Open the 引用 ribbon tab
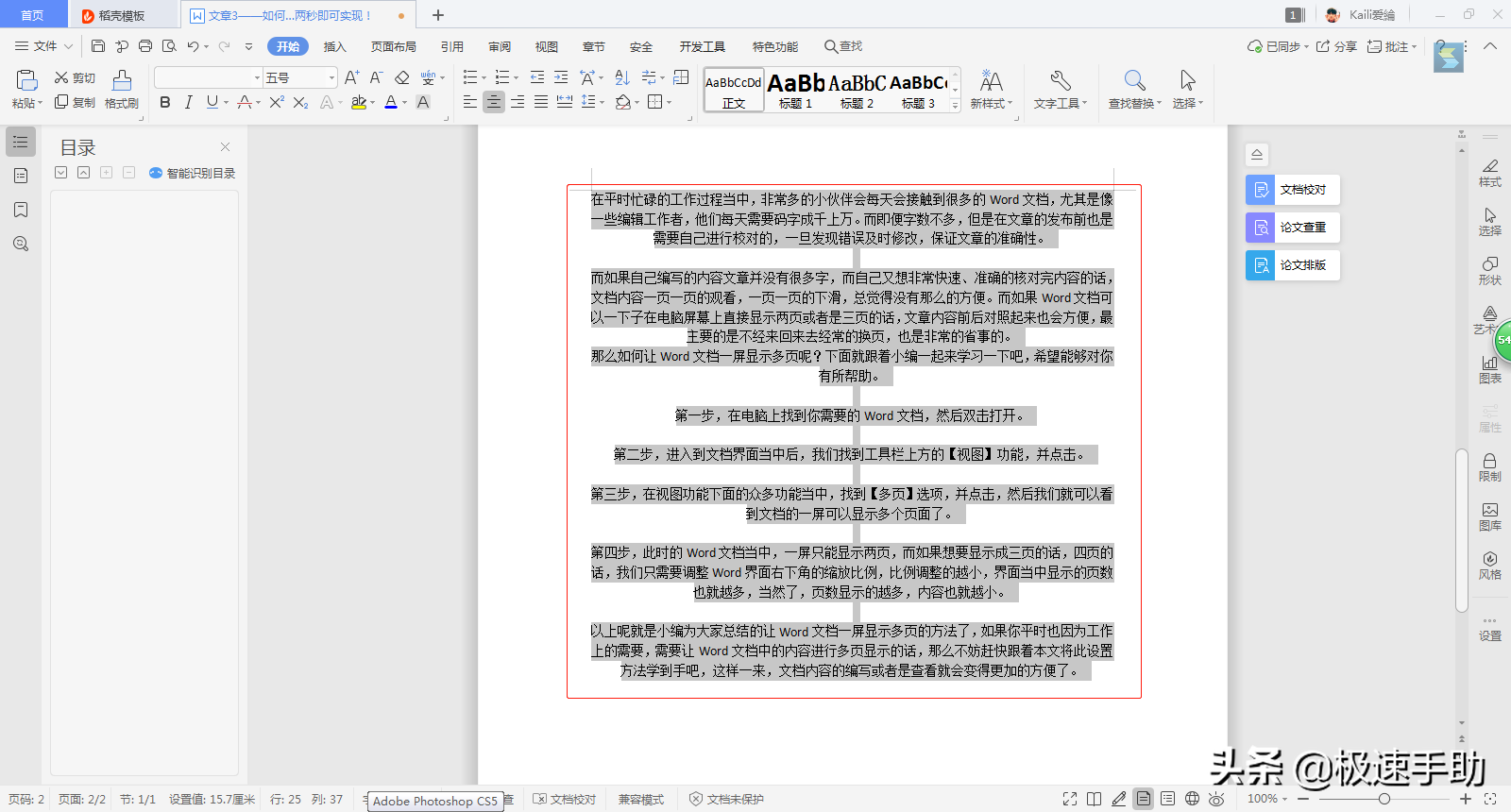This screenshot has height=812, width=1511. point(452,46)
